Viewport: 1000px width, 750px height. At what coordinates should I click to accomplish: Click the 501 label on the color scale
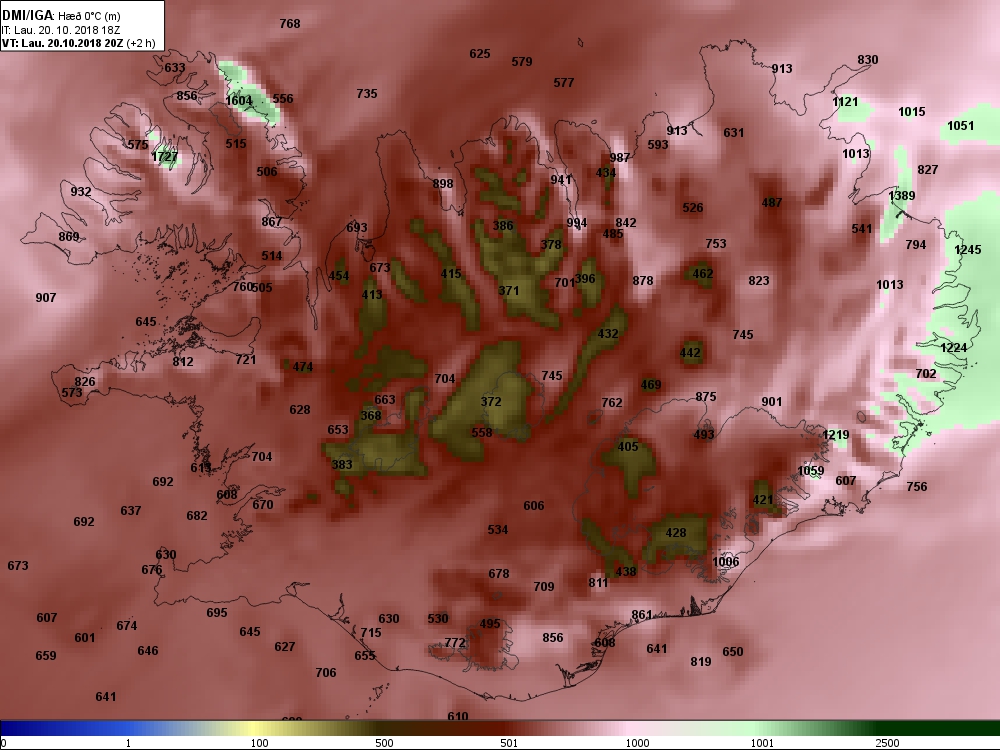(x=509, y=742)
